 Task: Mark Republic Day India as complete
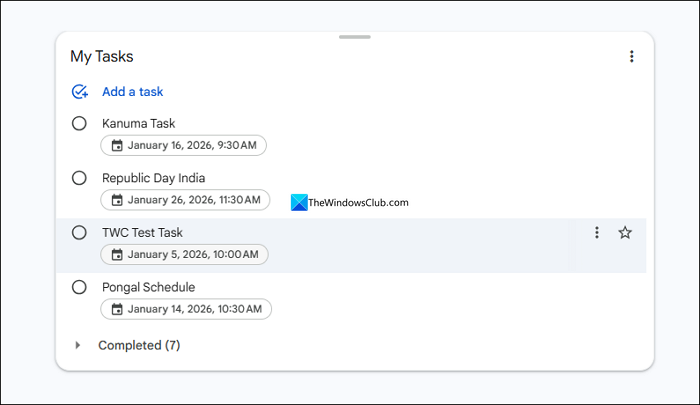point(79,178)
